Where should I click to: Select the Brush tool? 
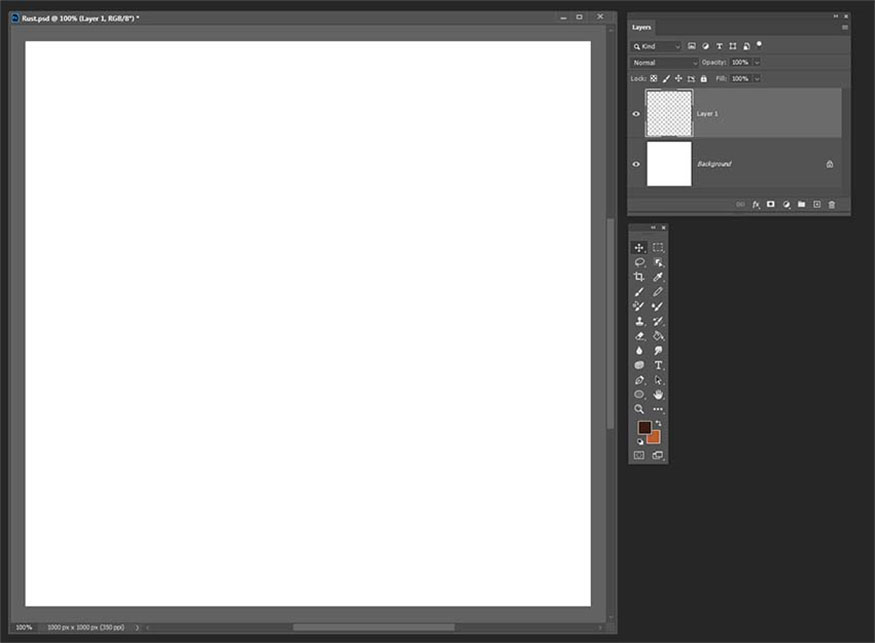[x=639, y=291]
